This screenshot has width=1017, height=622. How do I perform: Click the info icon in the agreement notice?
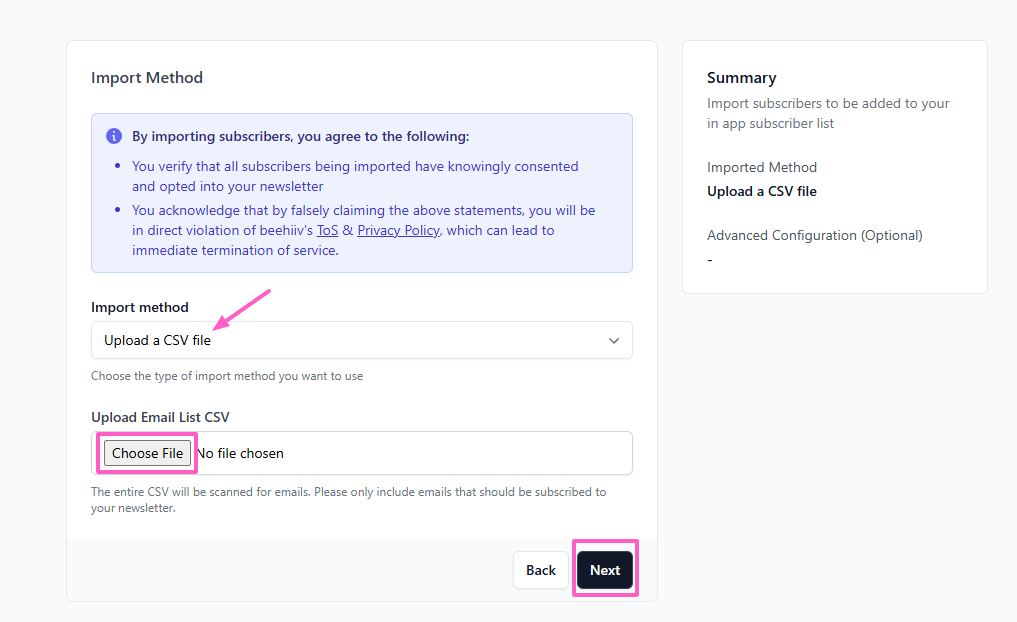tap(114, 136)
